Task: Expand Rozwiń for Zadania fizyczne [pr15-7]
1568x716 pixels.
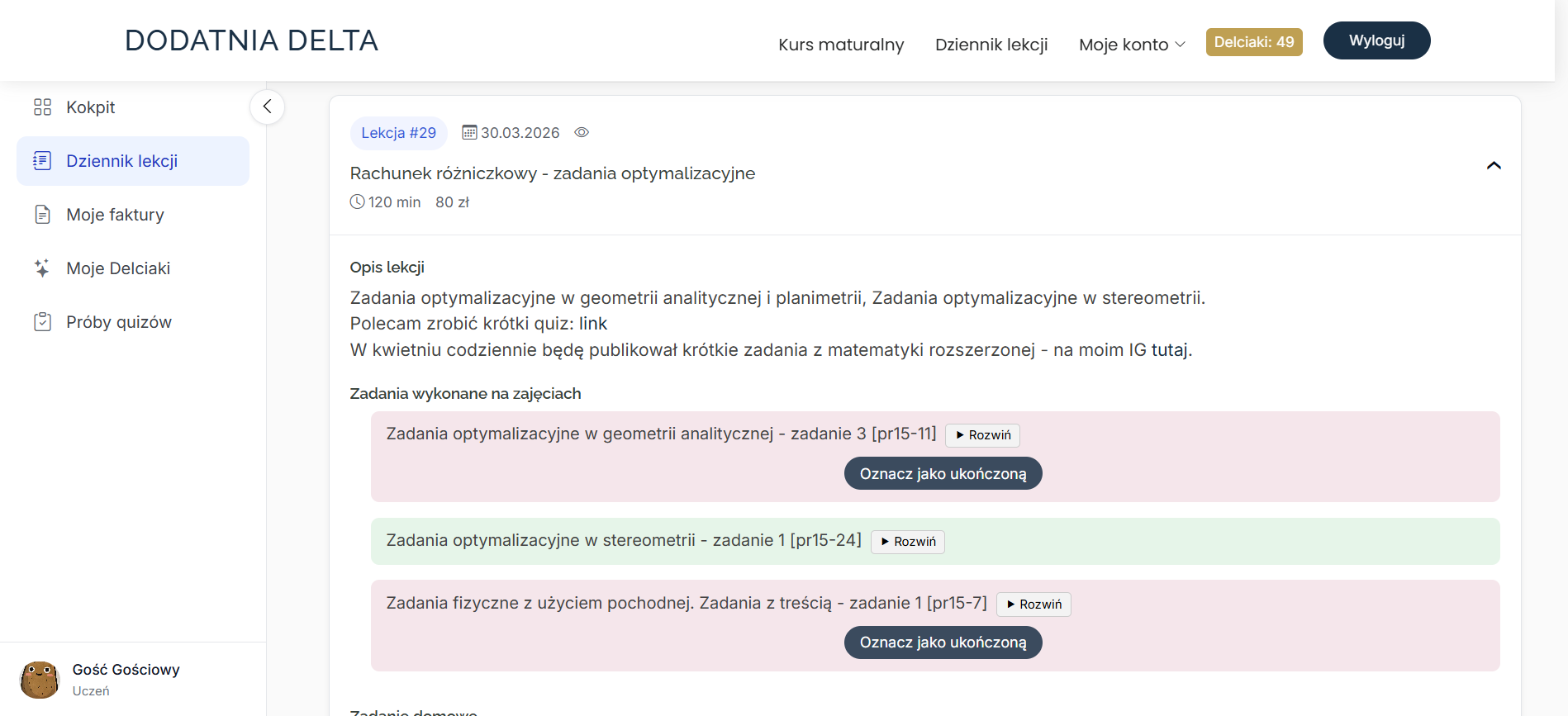Action: click(1033, 605)
